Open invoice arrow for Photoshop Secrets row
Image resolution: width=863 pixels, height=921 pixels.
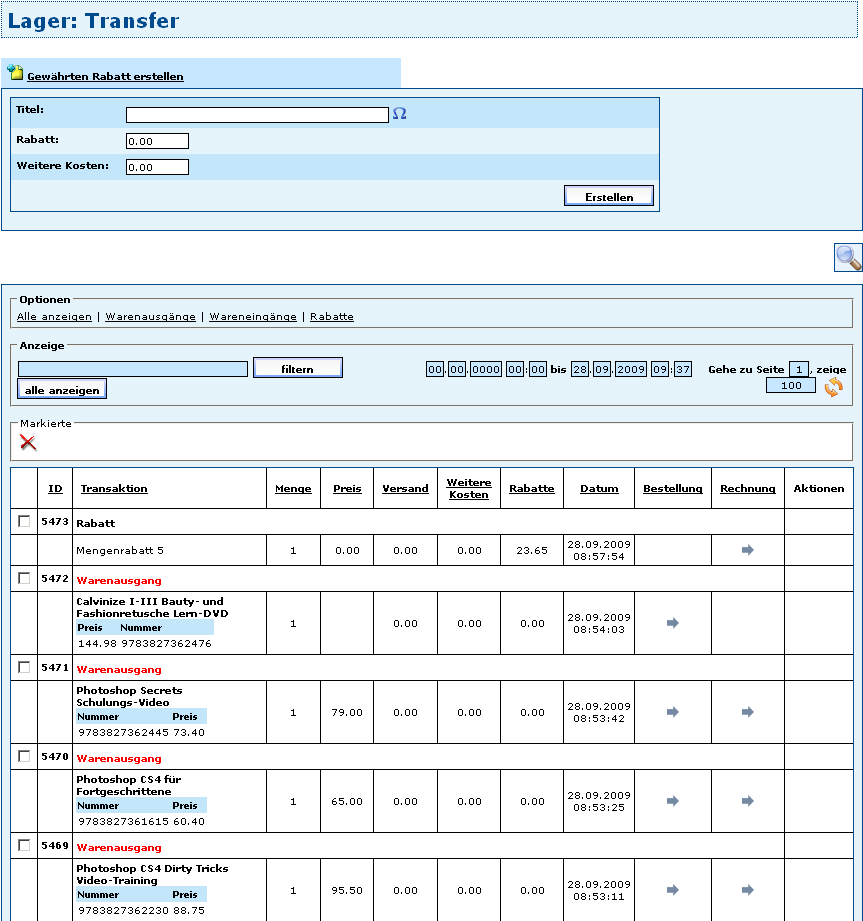pos(747,712)
